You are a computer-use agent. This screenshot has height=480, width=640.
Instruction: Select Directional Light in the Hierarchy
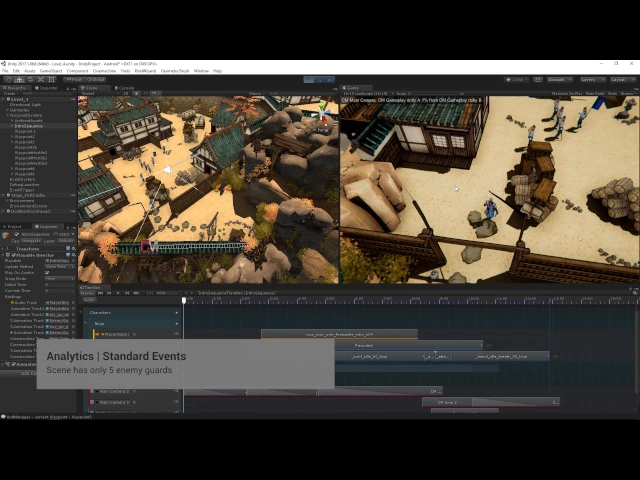(x=25, y=105)
